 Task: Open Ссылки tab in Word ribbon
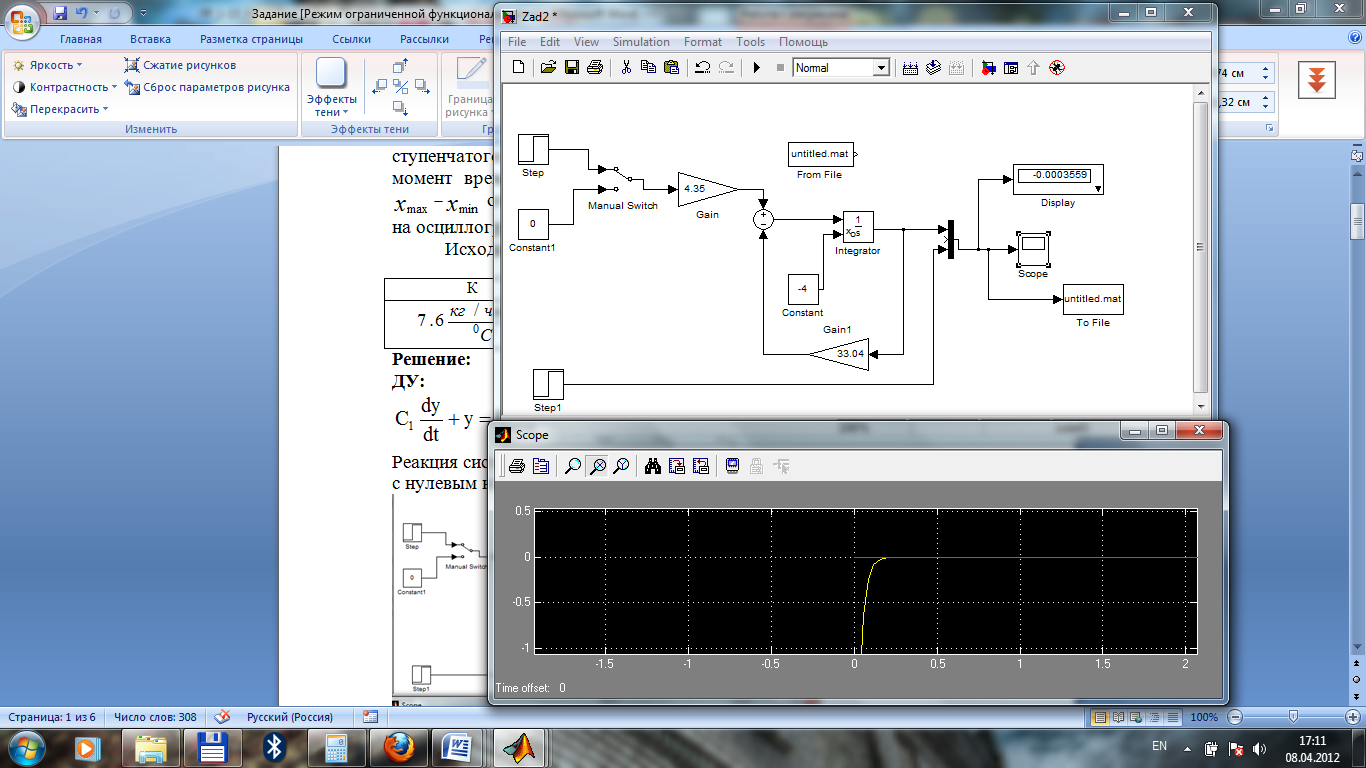351,39
